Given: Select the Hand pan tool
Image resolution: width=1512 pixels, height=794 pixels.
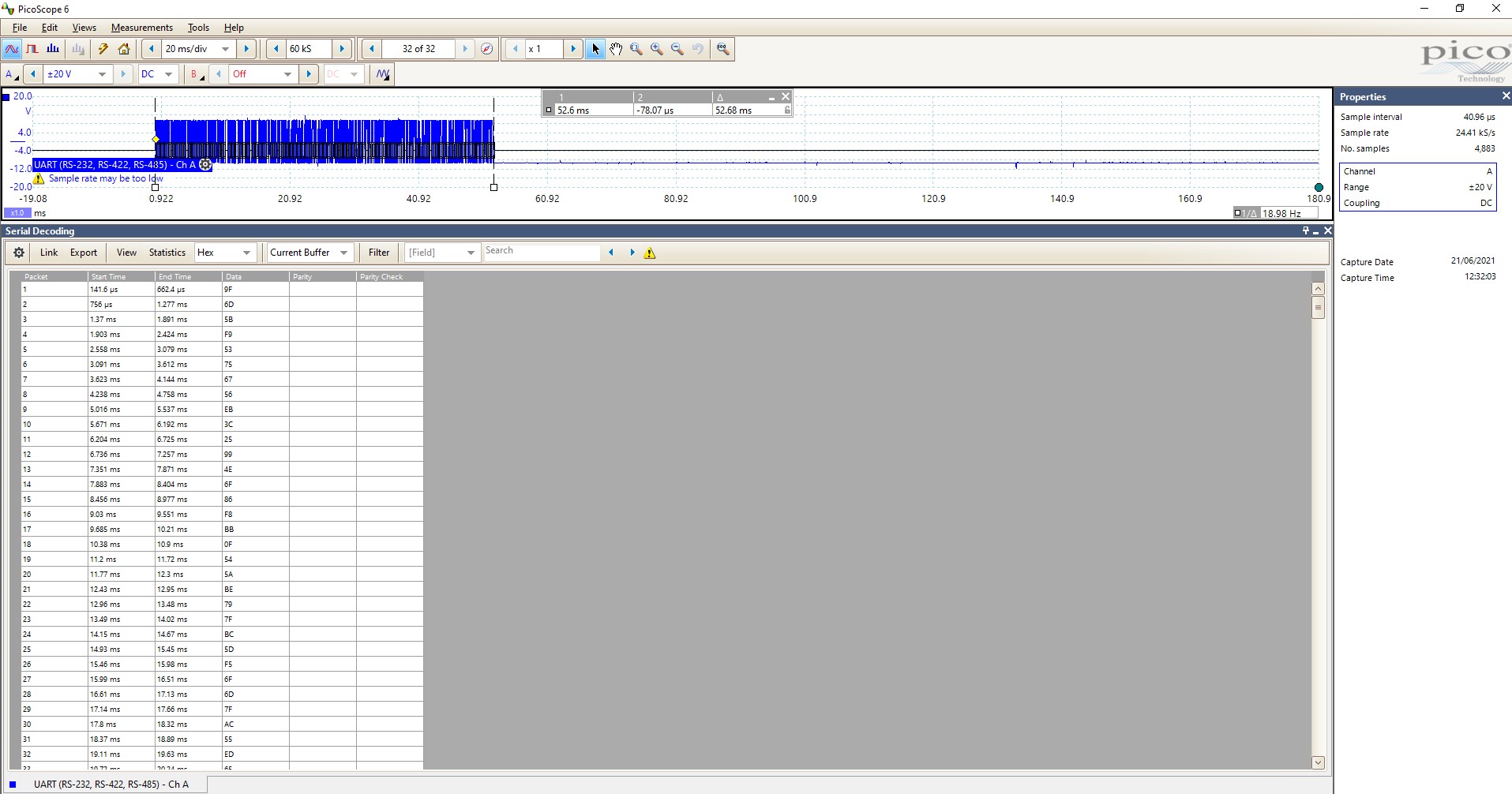Looking at the screenshot, I should tap(616, 49).
